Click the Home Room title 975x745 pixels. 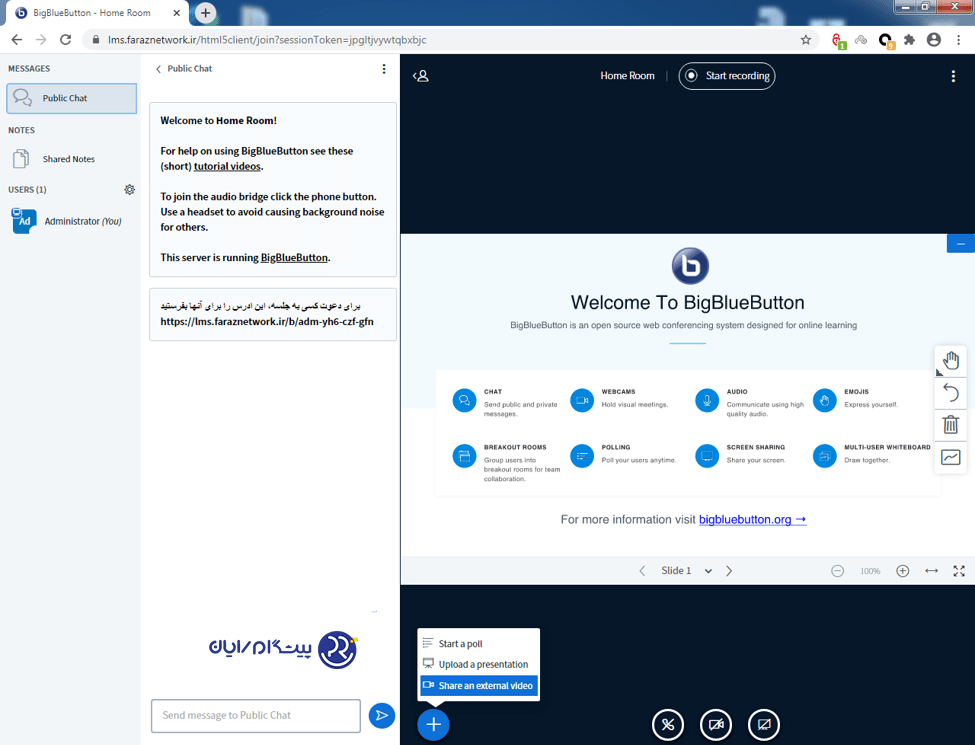(x=627, y=76)
